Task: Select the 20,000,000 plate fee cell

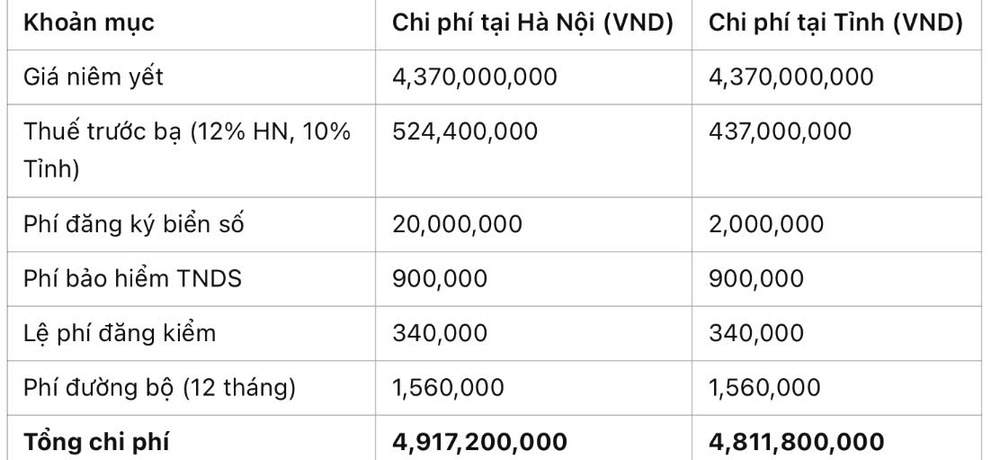Action: tap(457, 224)
